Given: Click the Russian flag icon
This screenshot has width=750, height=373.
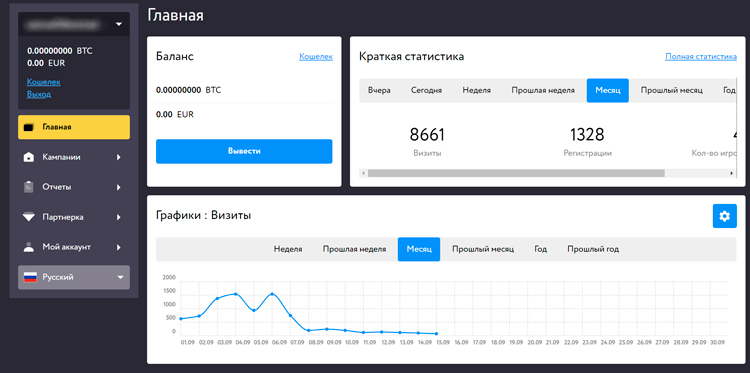Looking at the screenshot, I should 30,277.
